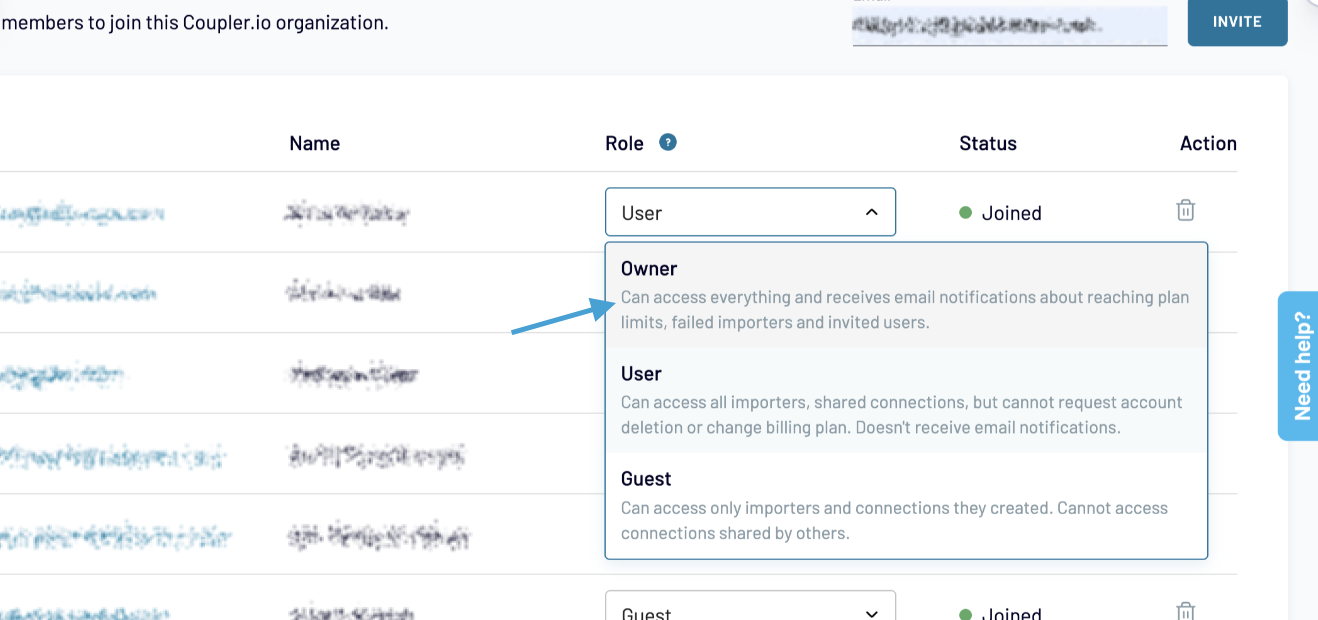
Task: Click the Role column header
Action: point(624,143)
